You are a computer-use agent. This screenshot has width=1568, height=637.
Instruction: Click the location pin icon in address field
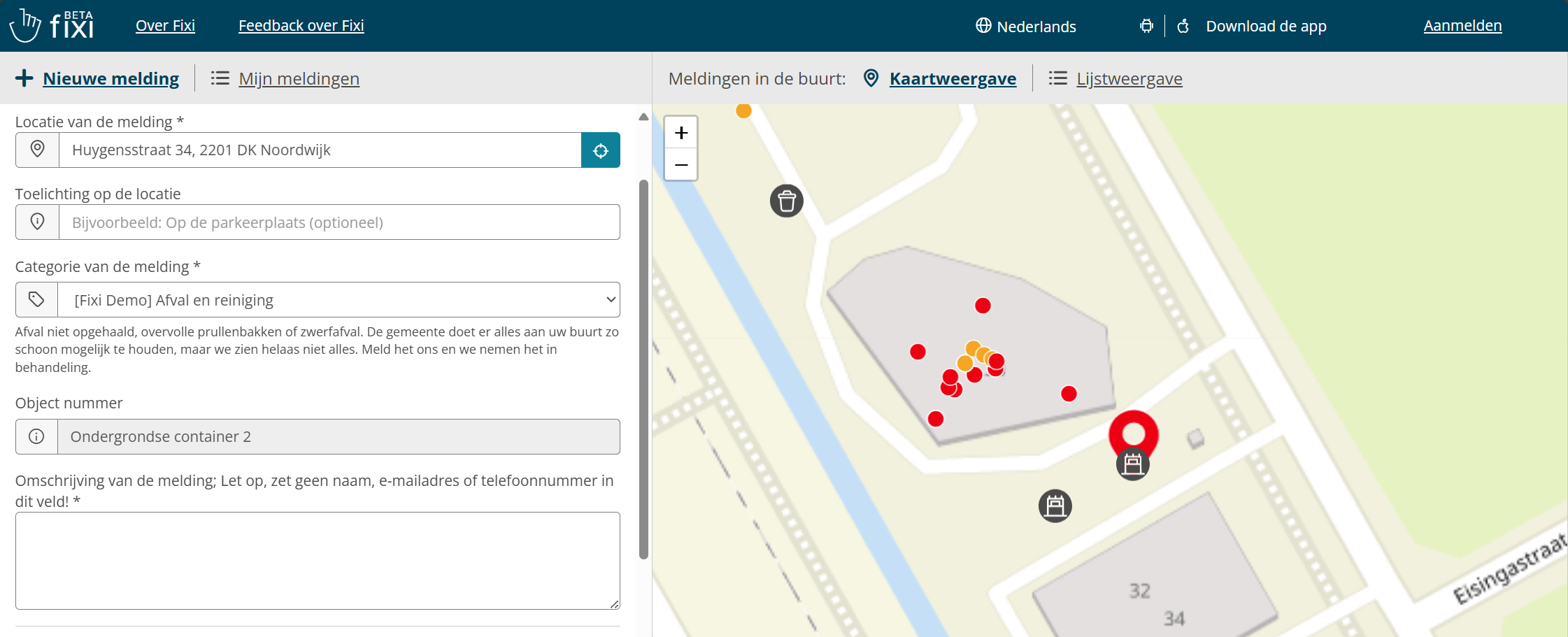(37, 150)
